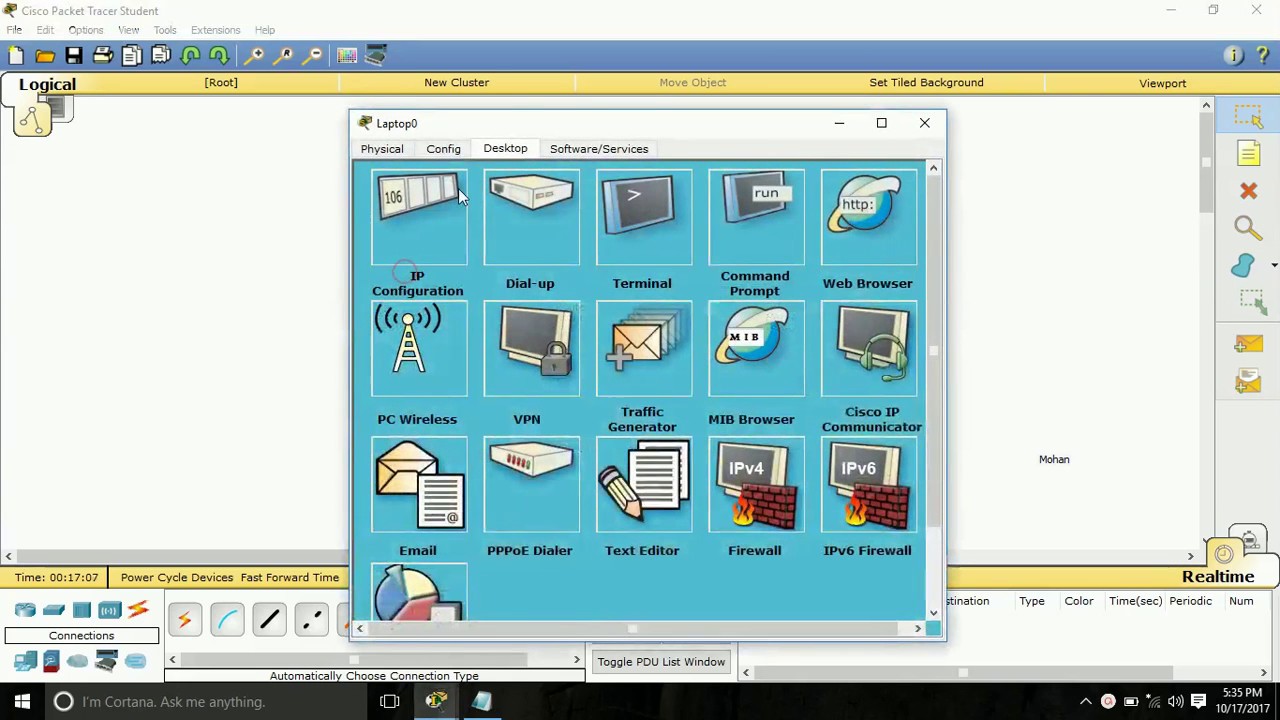Viewport: 1280px width, 720px height.
Task: Select the Desktop tab
Action: pyautogui.click(x=505, y=149)
